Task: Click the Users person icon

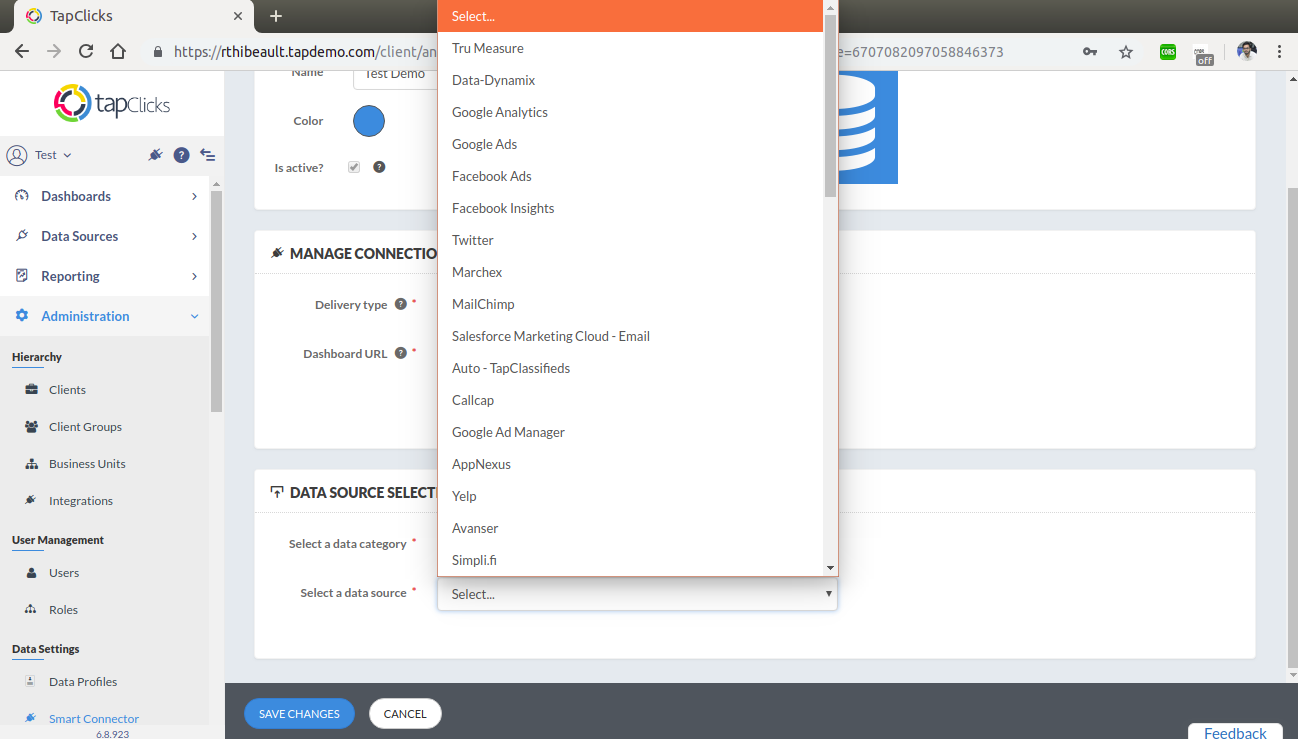Action: (31, 573)
